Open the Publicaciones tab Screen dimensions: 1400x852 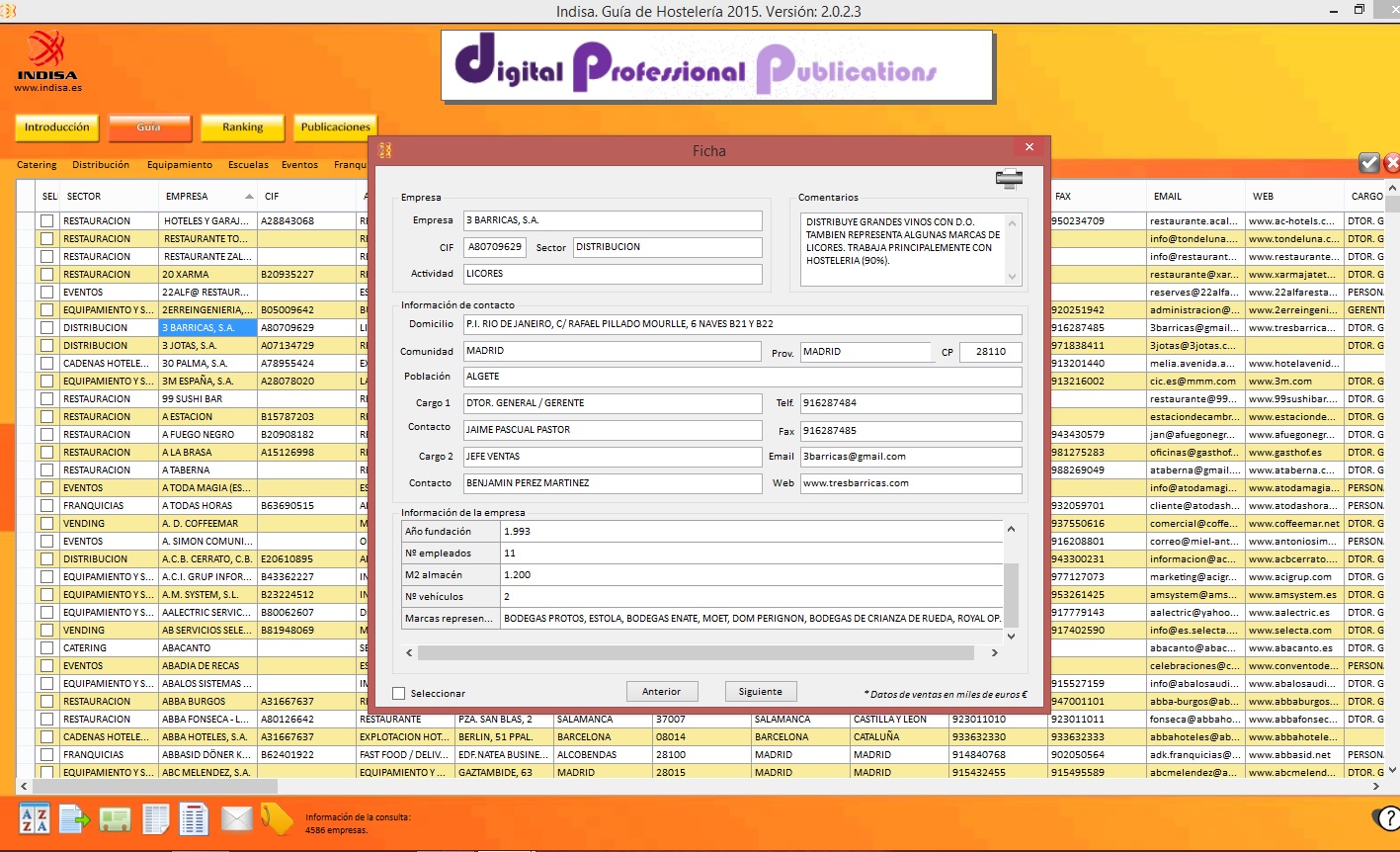click(x=336, y=128)
